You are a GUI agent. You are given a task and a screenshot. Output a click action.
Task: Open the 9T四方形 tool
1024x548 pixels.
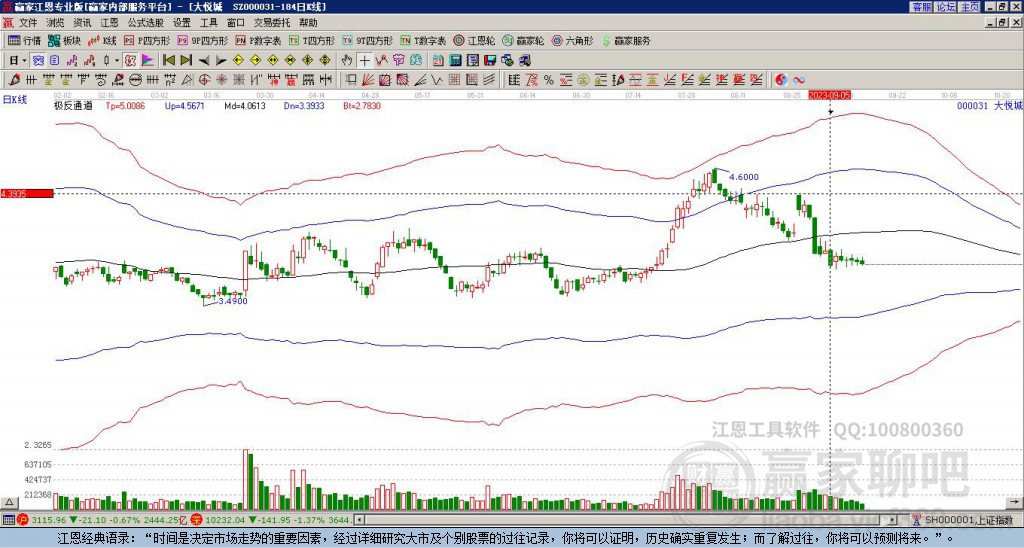click(368, 40)
